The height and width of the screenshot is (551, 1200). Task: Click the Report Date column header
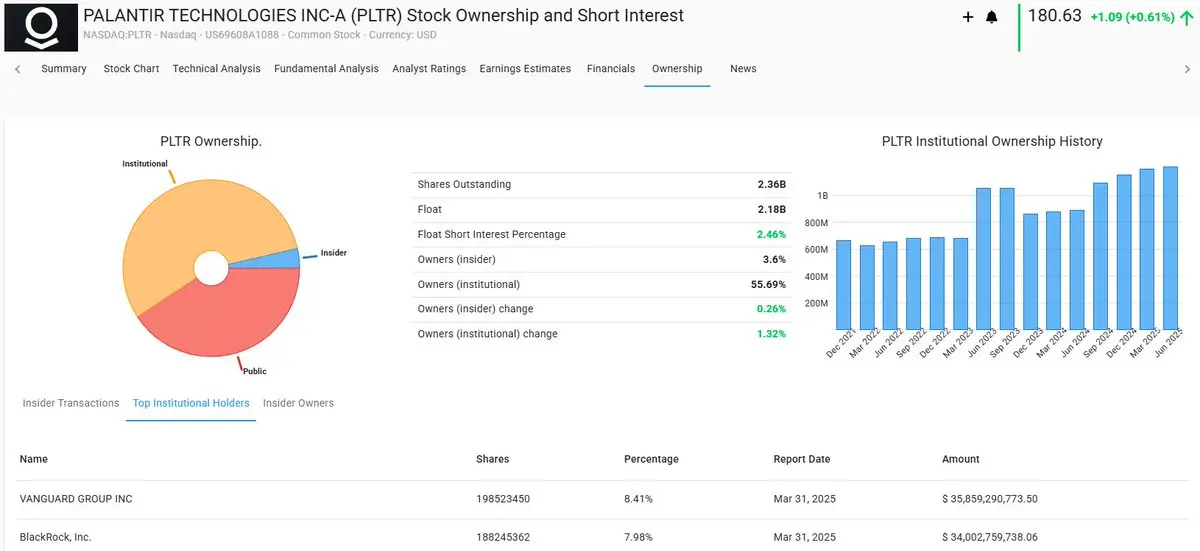click(802, 459)
